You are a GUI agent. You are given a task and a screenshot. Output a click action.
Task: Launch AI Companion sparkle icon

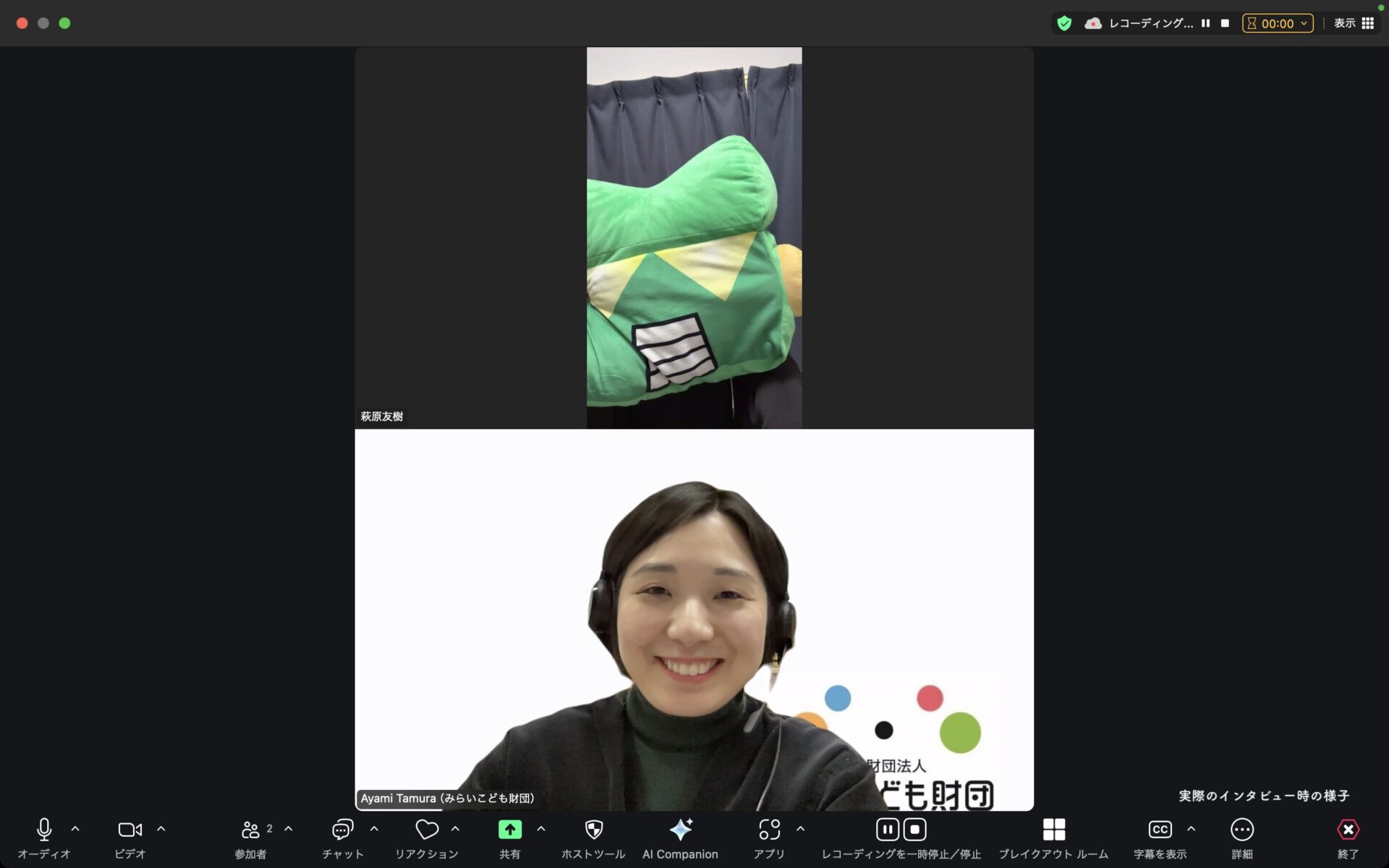(x=680, y=830)
